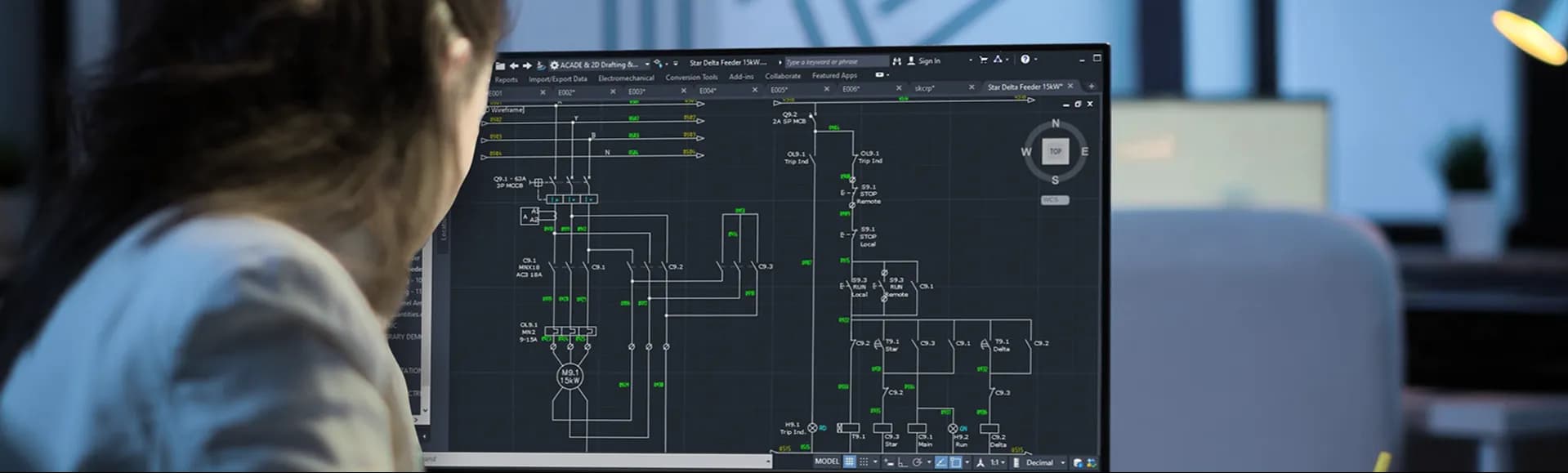Click the Open folder icon in quick access toolbar
Viewport: 1568px width, 473px height.
pos(500,65)
